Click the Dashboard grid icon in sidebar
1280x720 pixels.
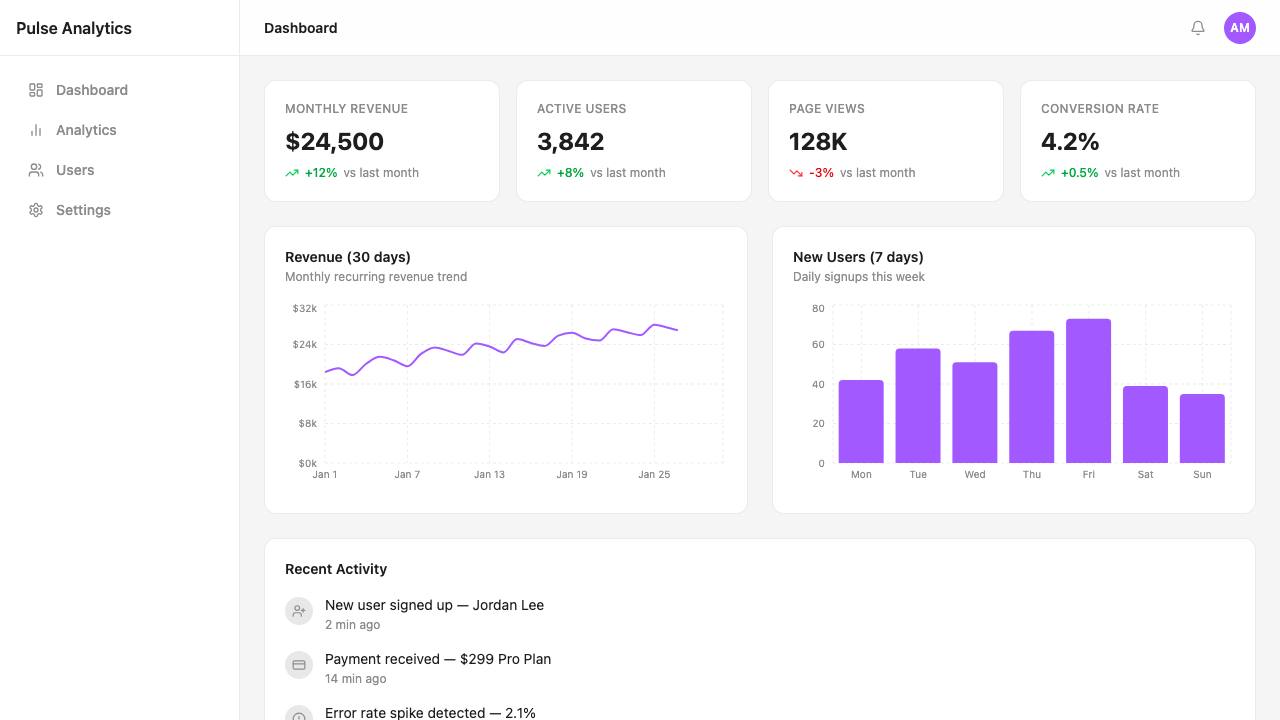pos(36,90)
